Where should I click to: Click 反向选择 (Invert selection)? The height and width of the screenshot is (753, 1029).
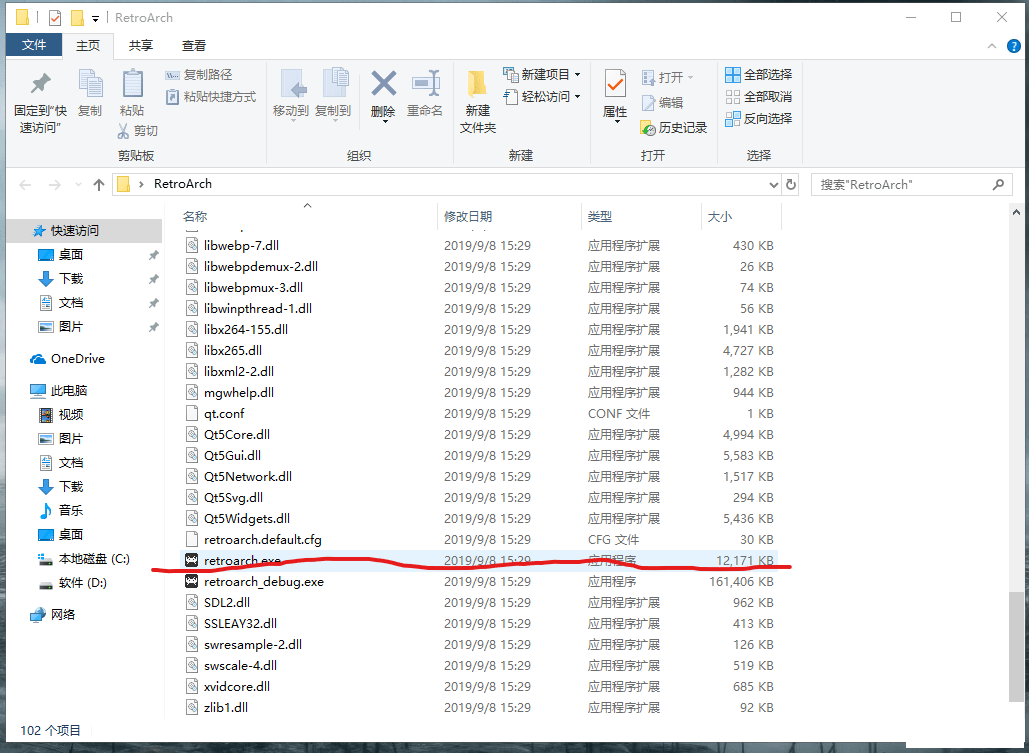[759, 118]
